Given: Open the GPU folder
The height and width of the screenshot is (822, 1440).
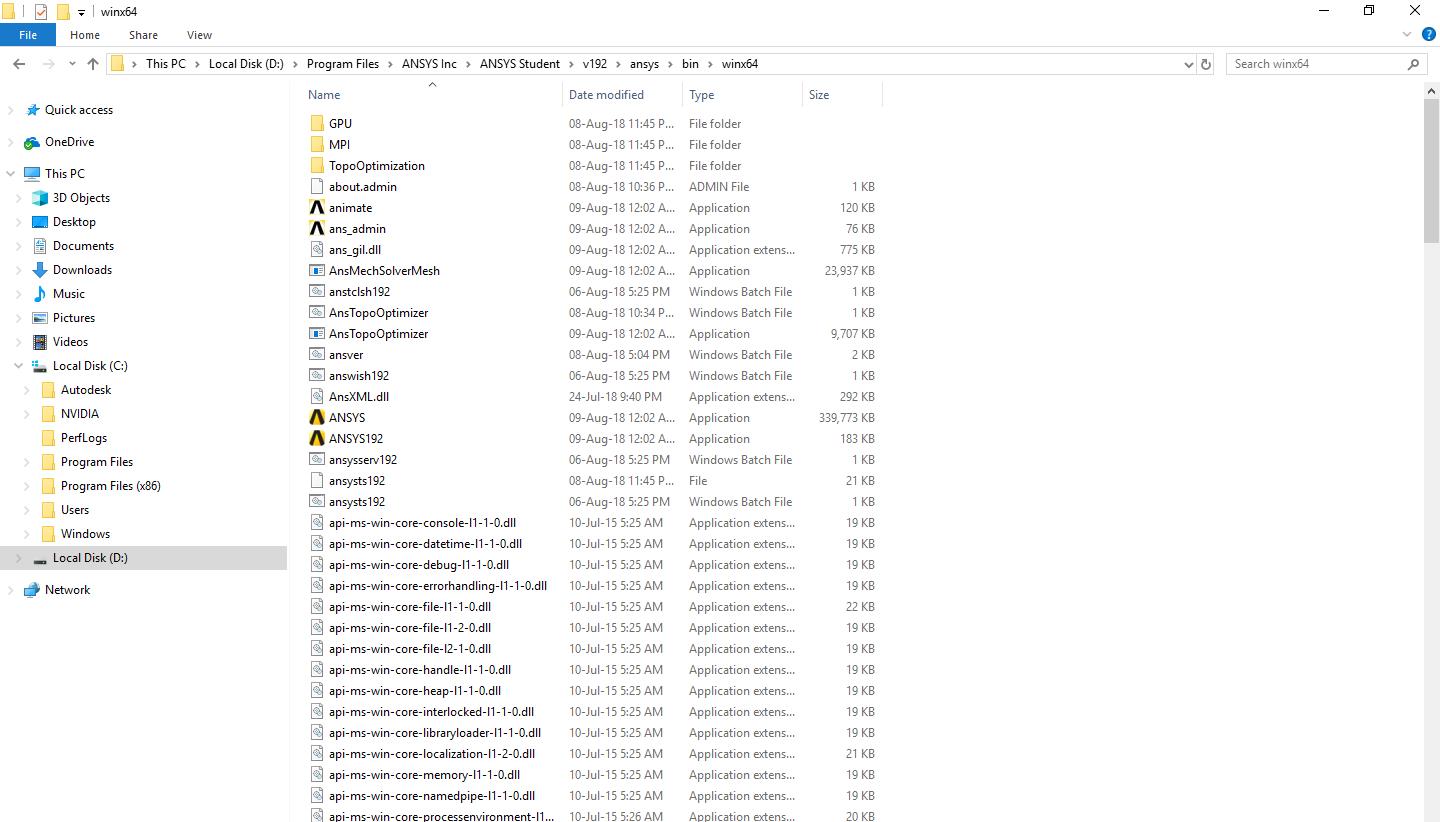Looking at the screenshot, I should [x=338, y=123].
